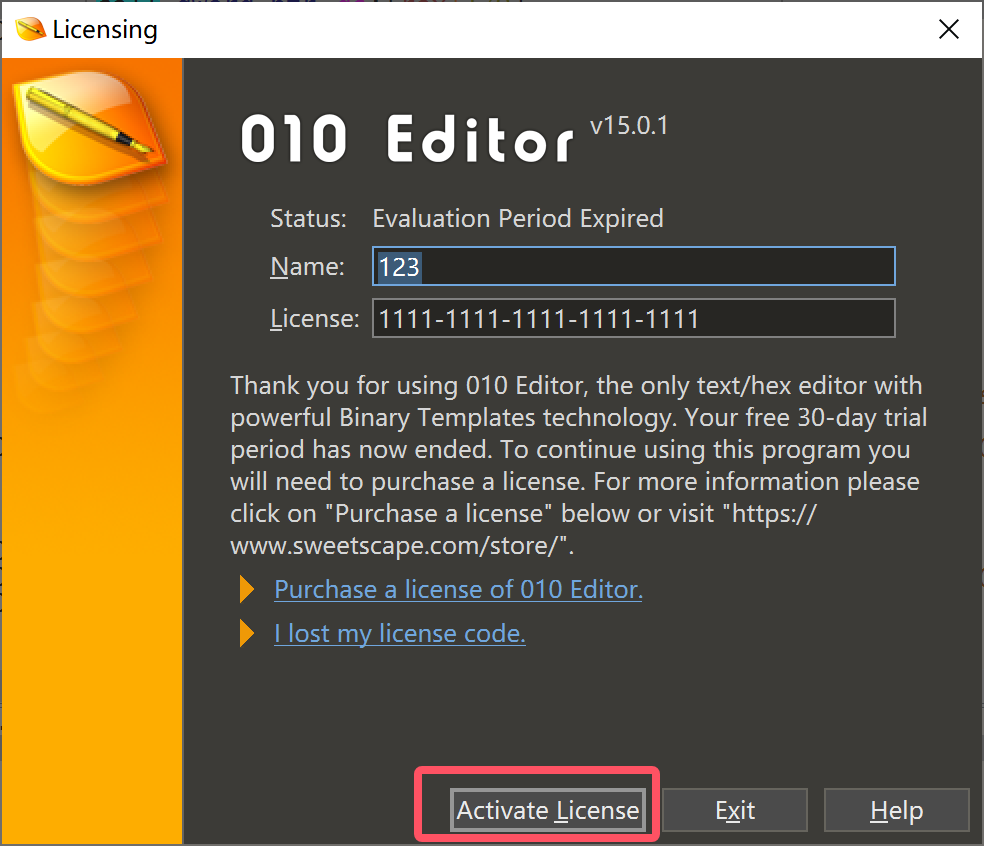Screen dimensions: 984x846
Task: Click the Licensing window title text
Action: tap(105, 29)
